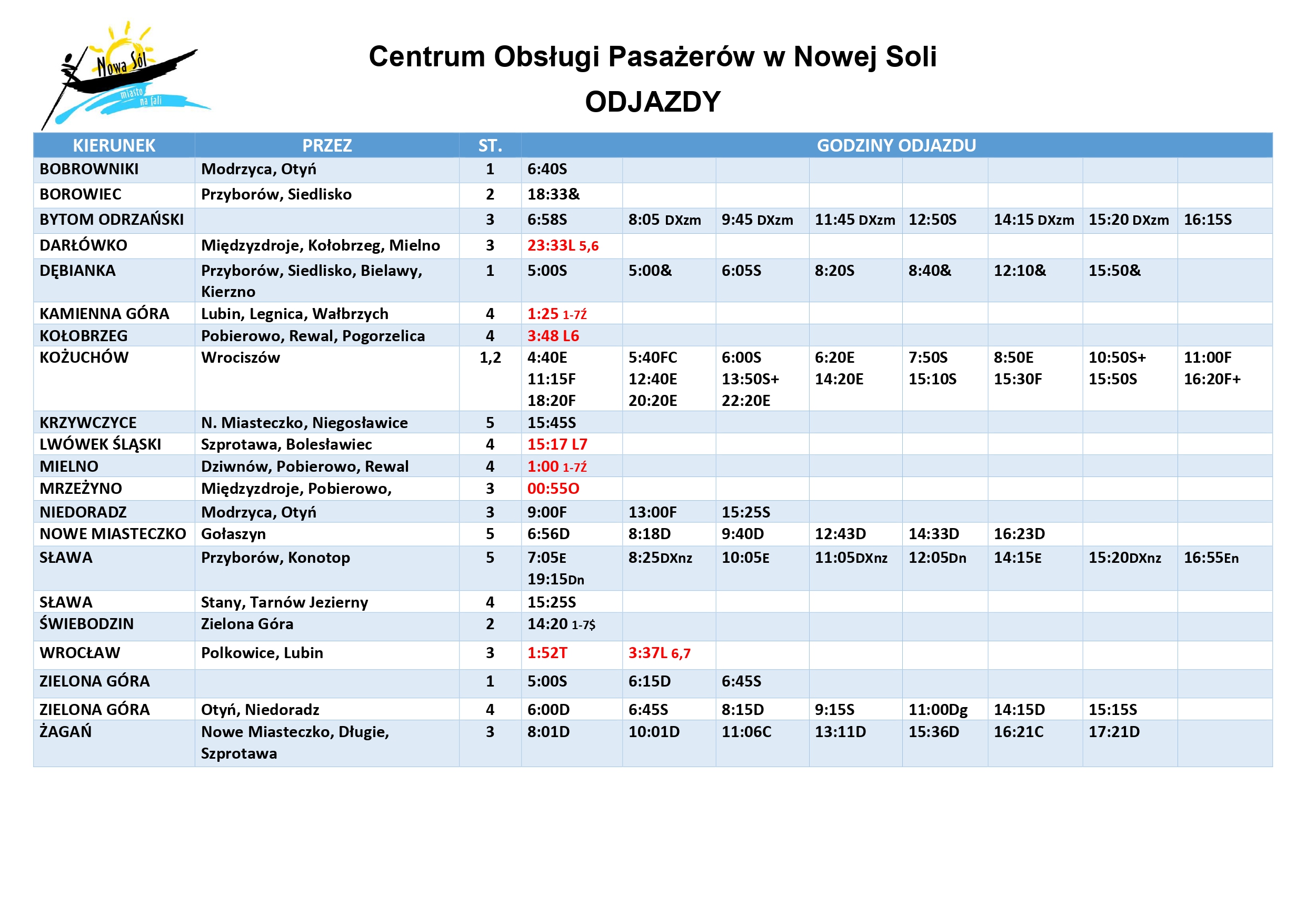The width and height of the screenshot is (1306, 924).
Task: Select the ŻAGAŃ destination cell
Action: point(65,732)
